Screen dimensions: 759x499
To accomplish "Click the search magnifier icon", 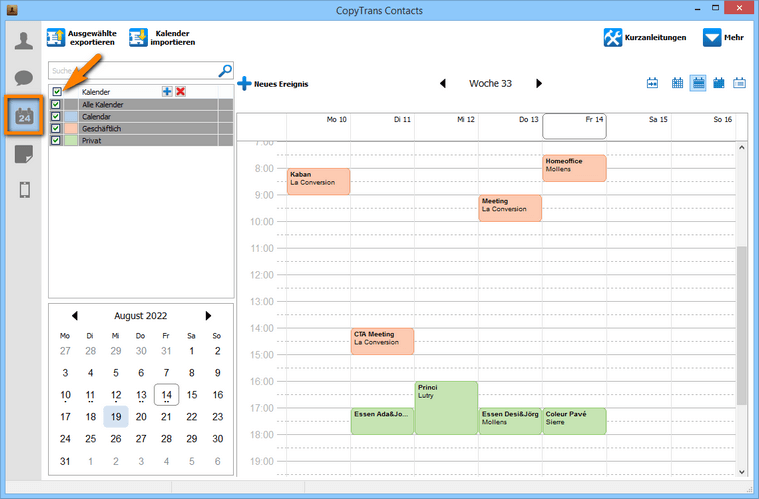I will coord(225,71).
